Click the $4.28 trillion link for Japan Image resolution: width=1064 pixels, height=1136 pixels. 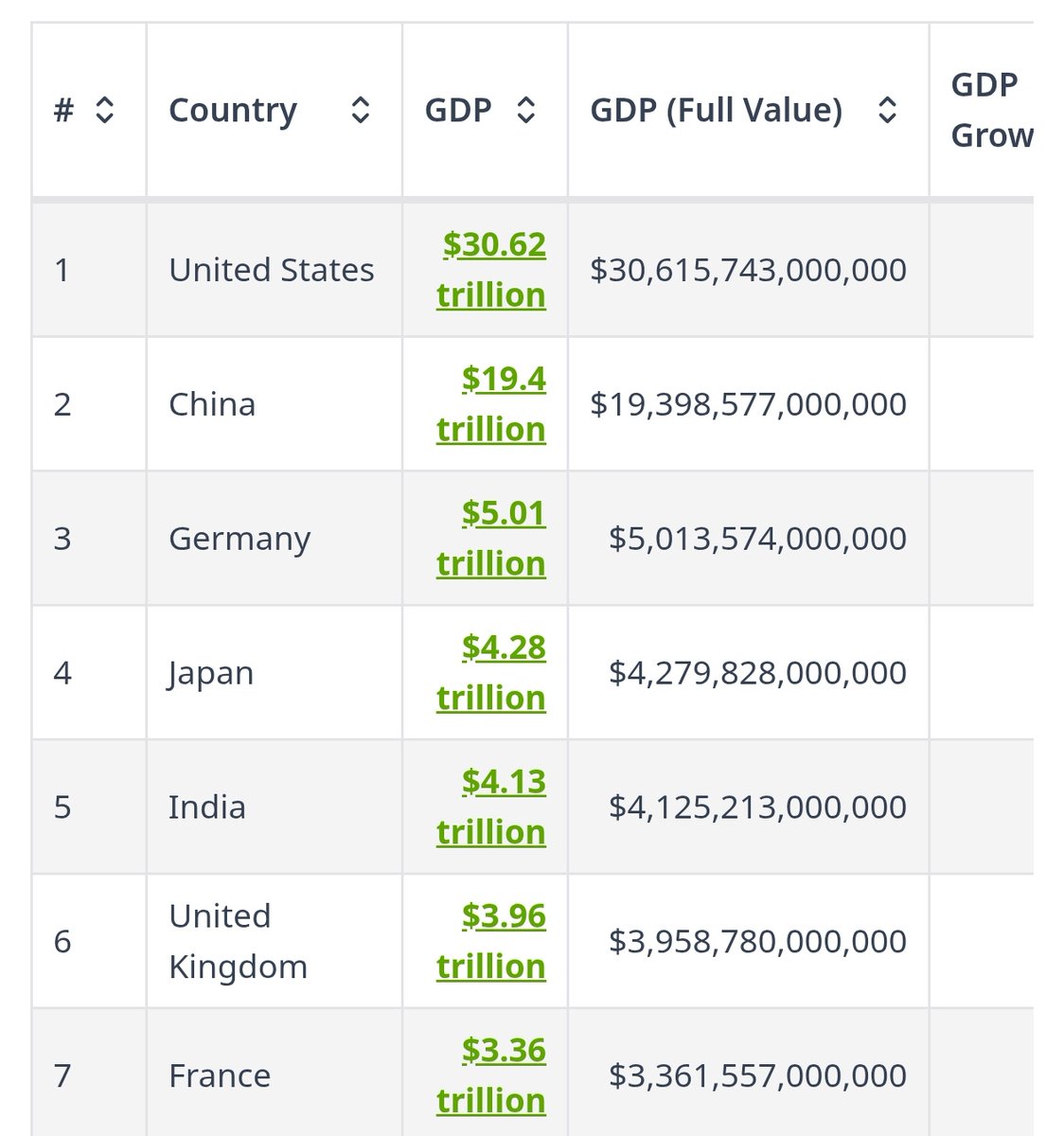click(x=490, y=672)
